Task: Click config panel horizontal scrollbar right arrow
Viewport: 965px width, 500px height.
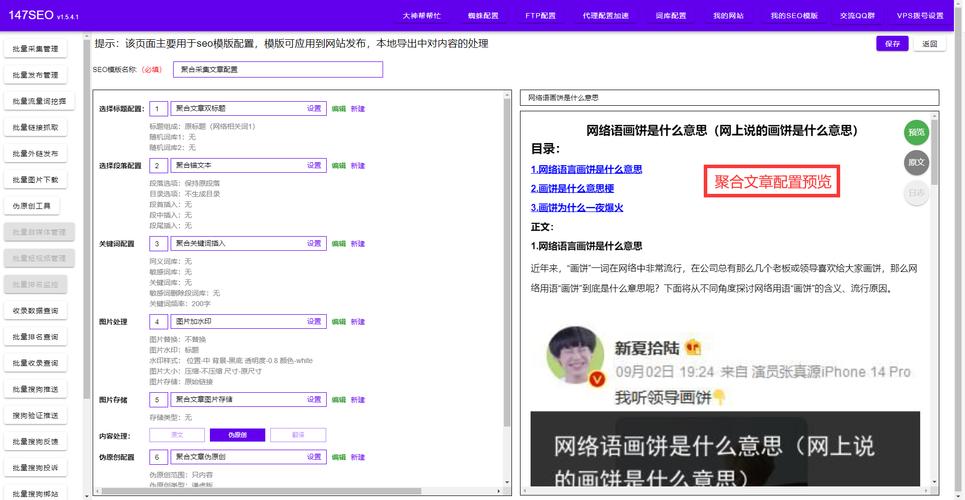Action: click(x=500, y=491)
